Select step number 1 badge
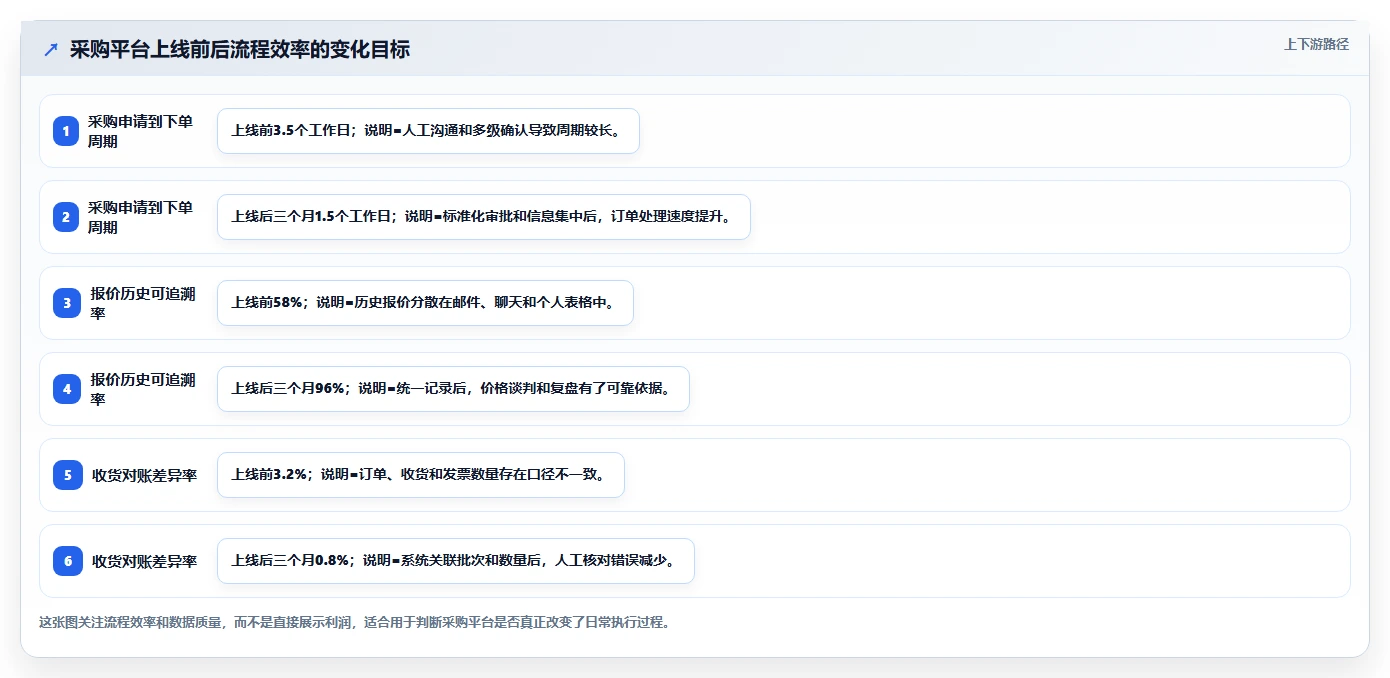1390x678 pixels. point(66,131)
